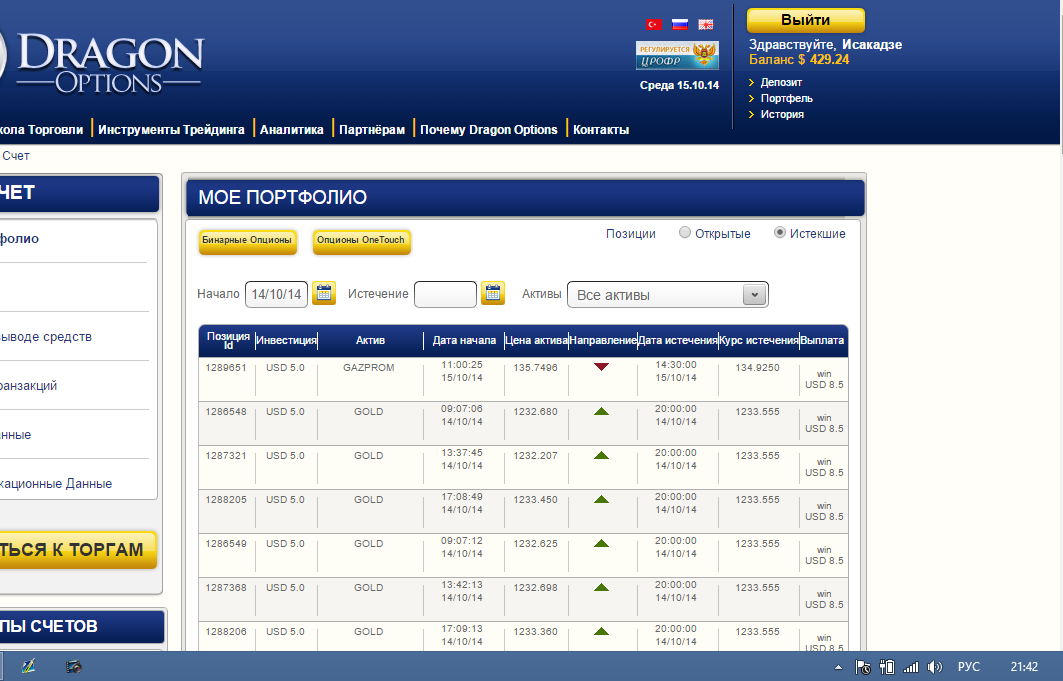
Task: Open the выводе средств sidebar link
Action: click(45, 337)
